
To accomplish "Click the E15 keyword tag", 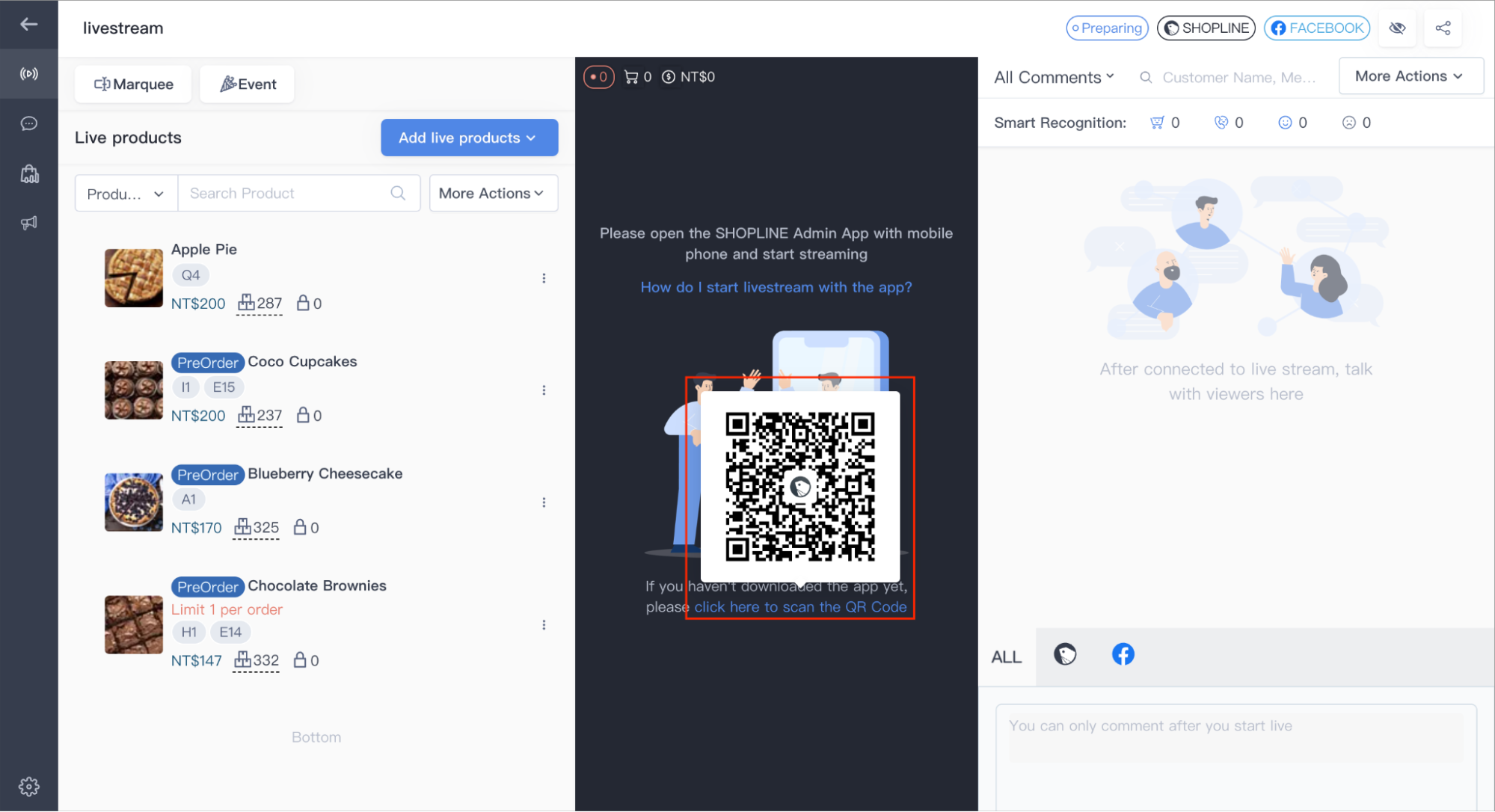I will click(x=224, y=387).
